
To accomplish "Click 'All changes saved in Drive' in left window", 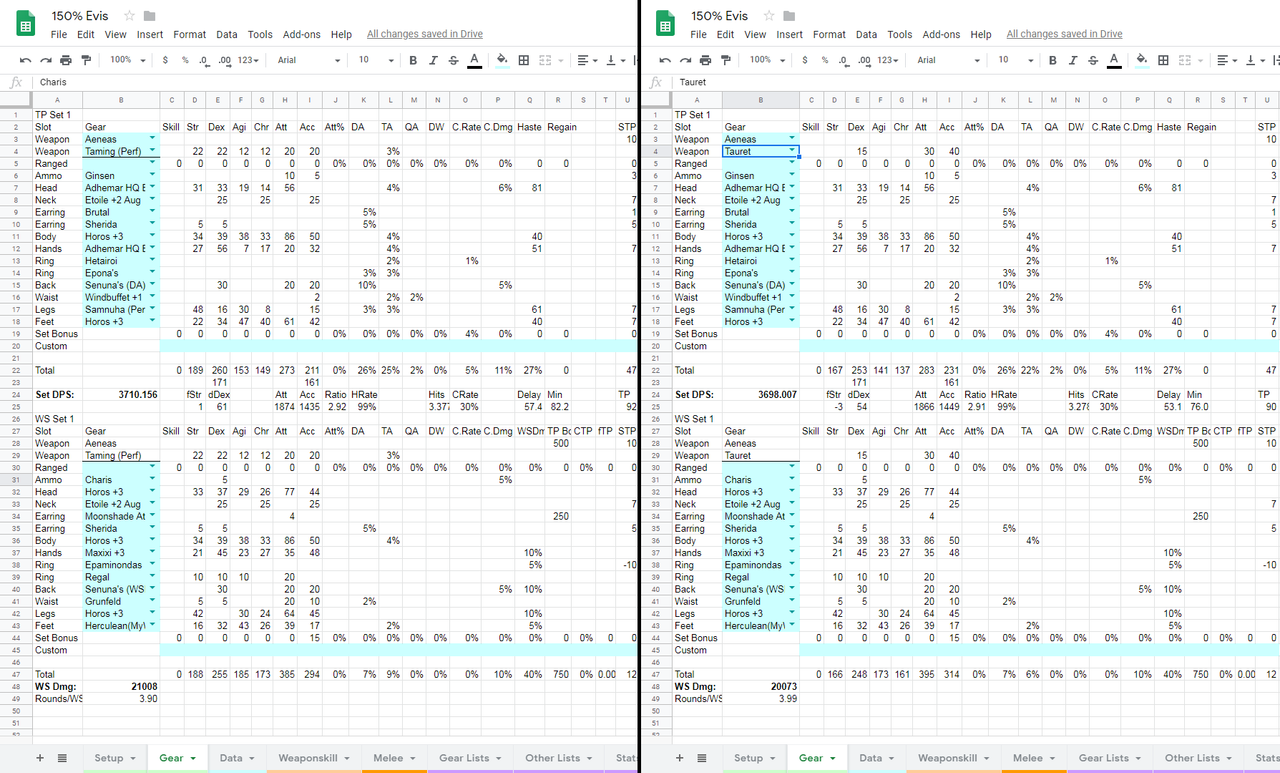I will point(424,34).
